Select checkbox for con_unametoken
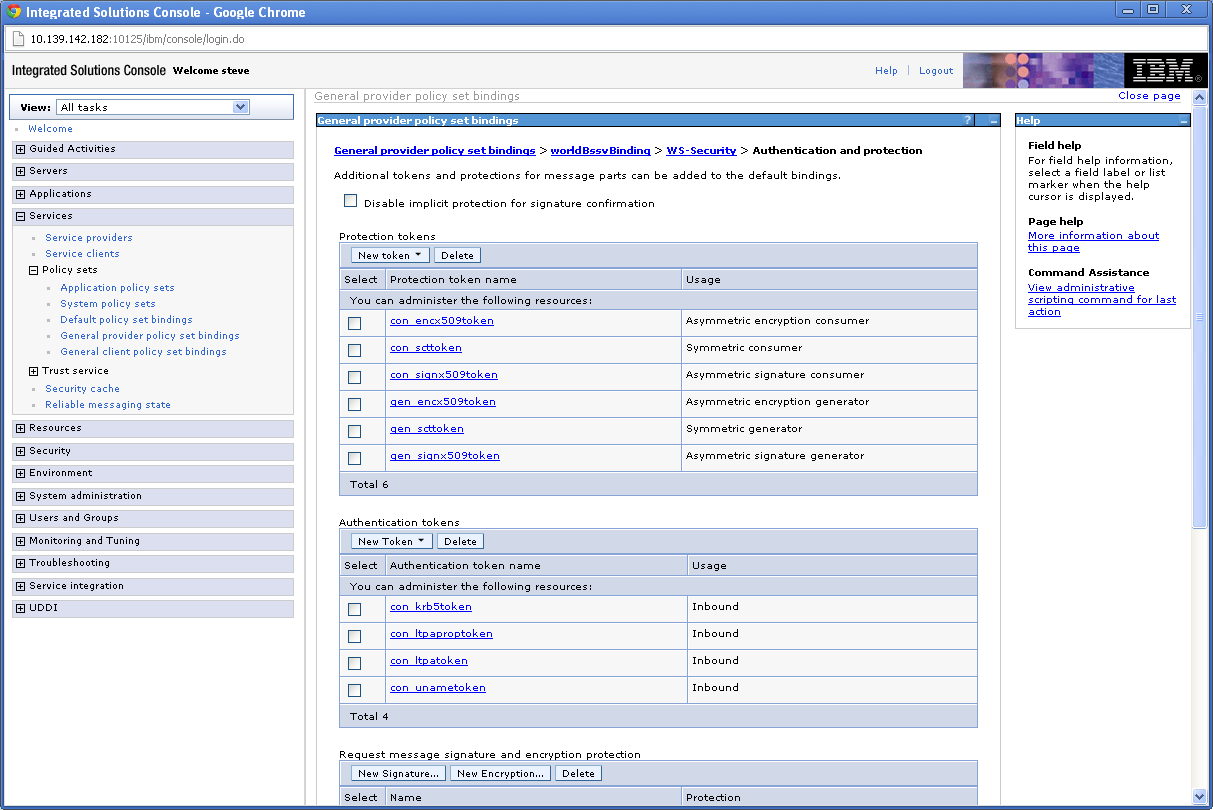Viewport: 1213px width, 810px height. click(x=354, y=690)
